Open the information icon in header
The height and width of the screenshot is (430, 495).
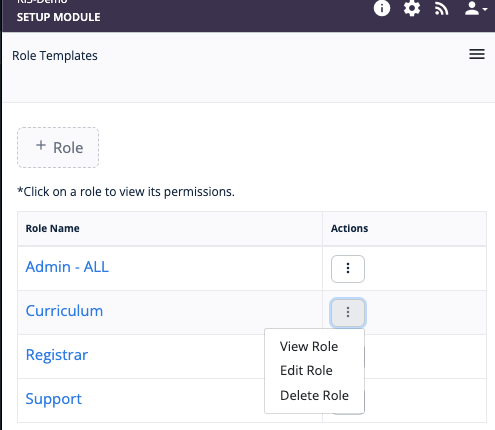pos(382,8)
